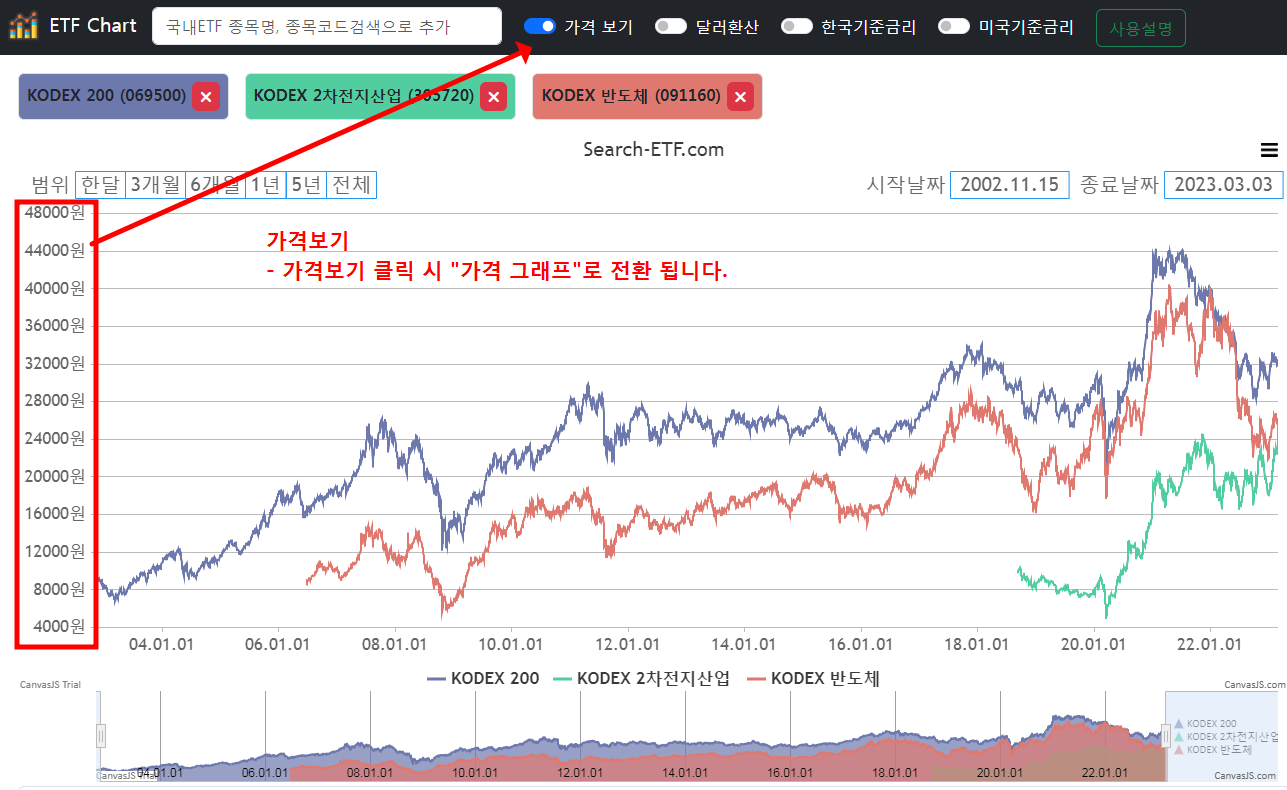
Task: Set range to 전체
Action: [x=351, y=185]
